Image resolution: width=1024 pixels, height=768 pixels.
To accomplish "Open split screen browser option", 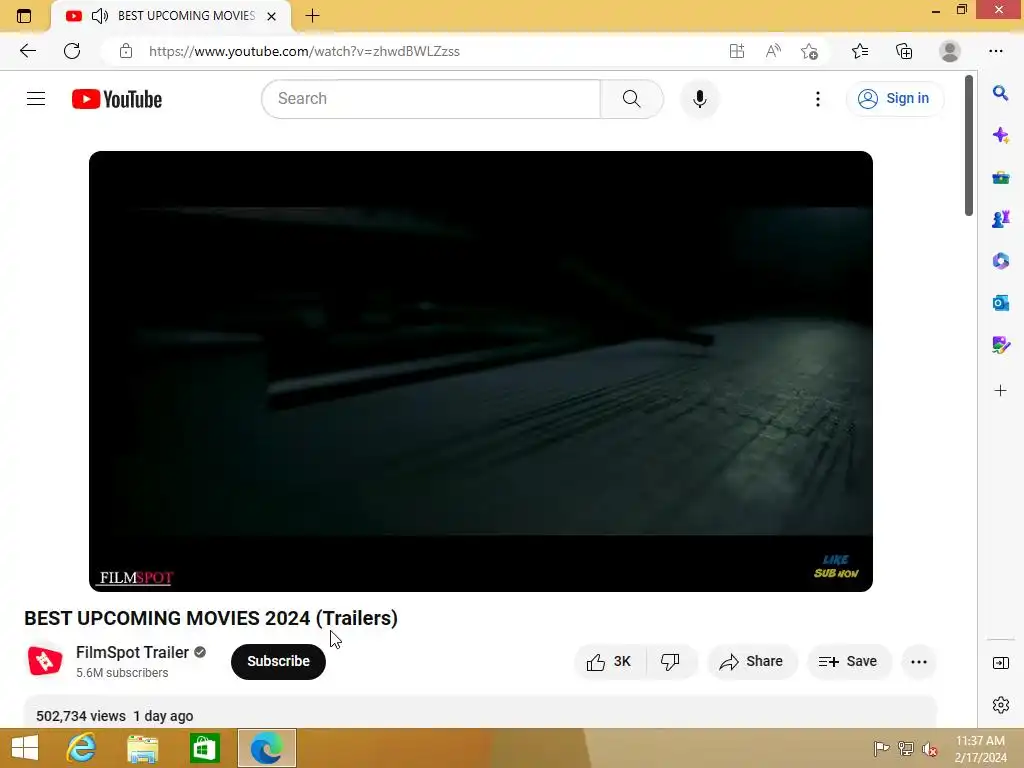I will click(737, 51).
